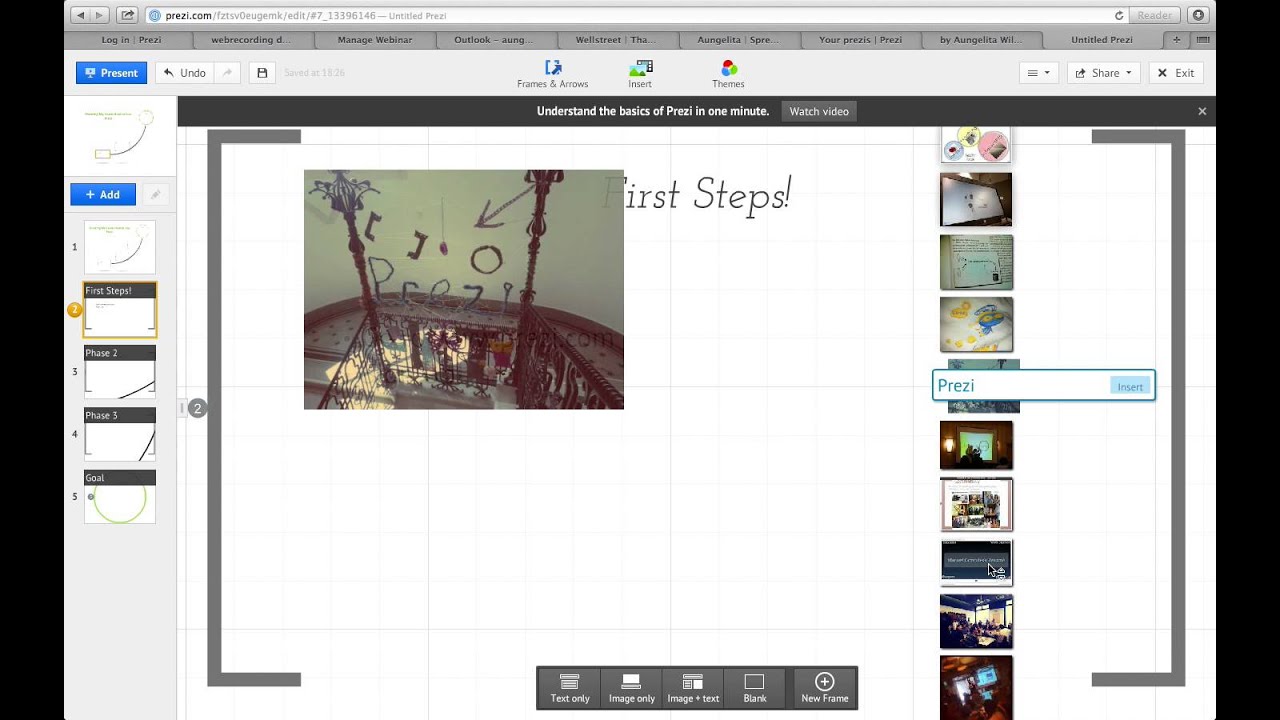The width and height of the screenshot is (1280, 720).
Task: Select Phase 2 path thumbnail
Action: pos(120,372)
